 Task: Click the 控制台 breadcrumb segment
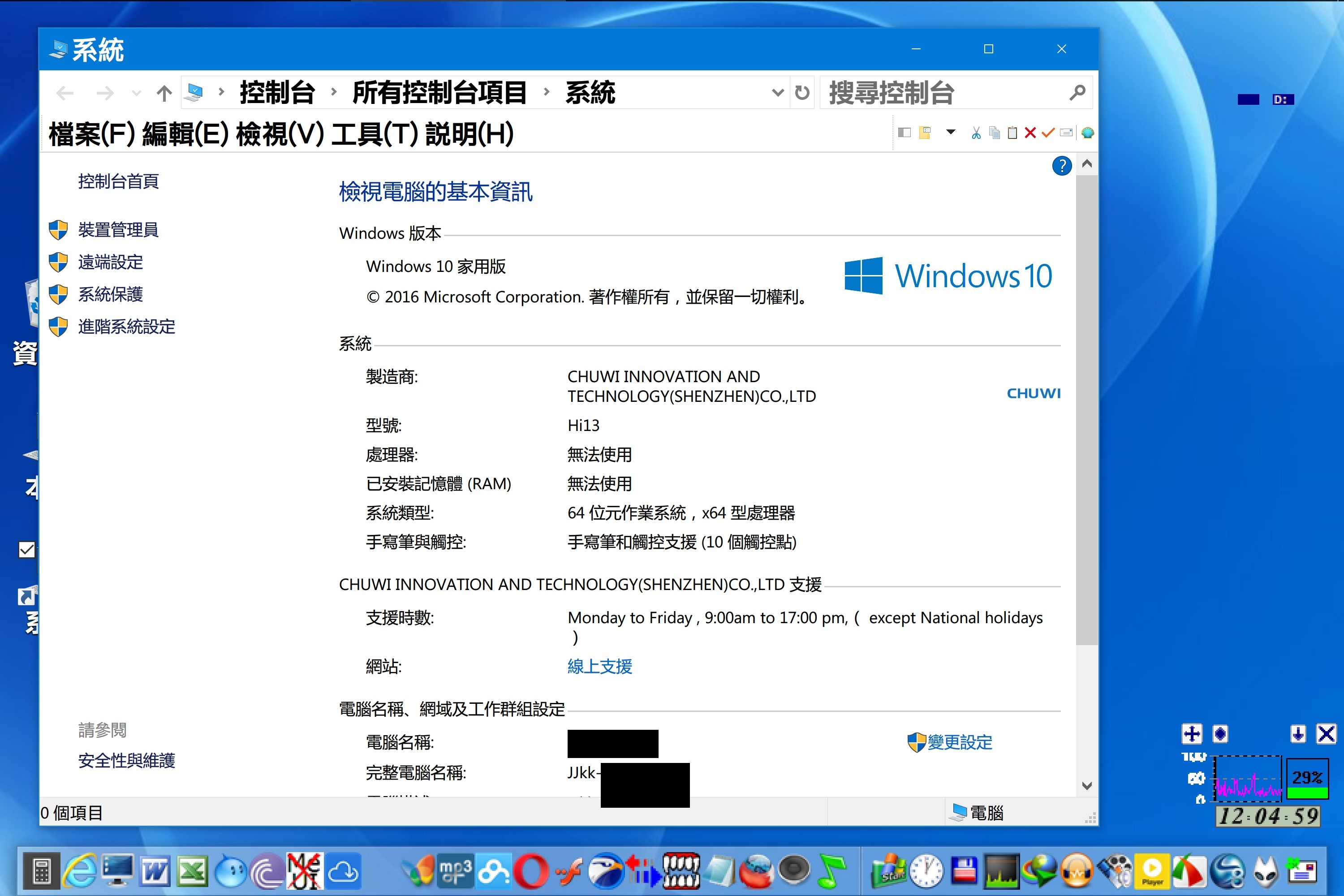click(x=278, y=93)
